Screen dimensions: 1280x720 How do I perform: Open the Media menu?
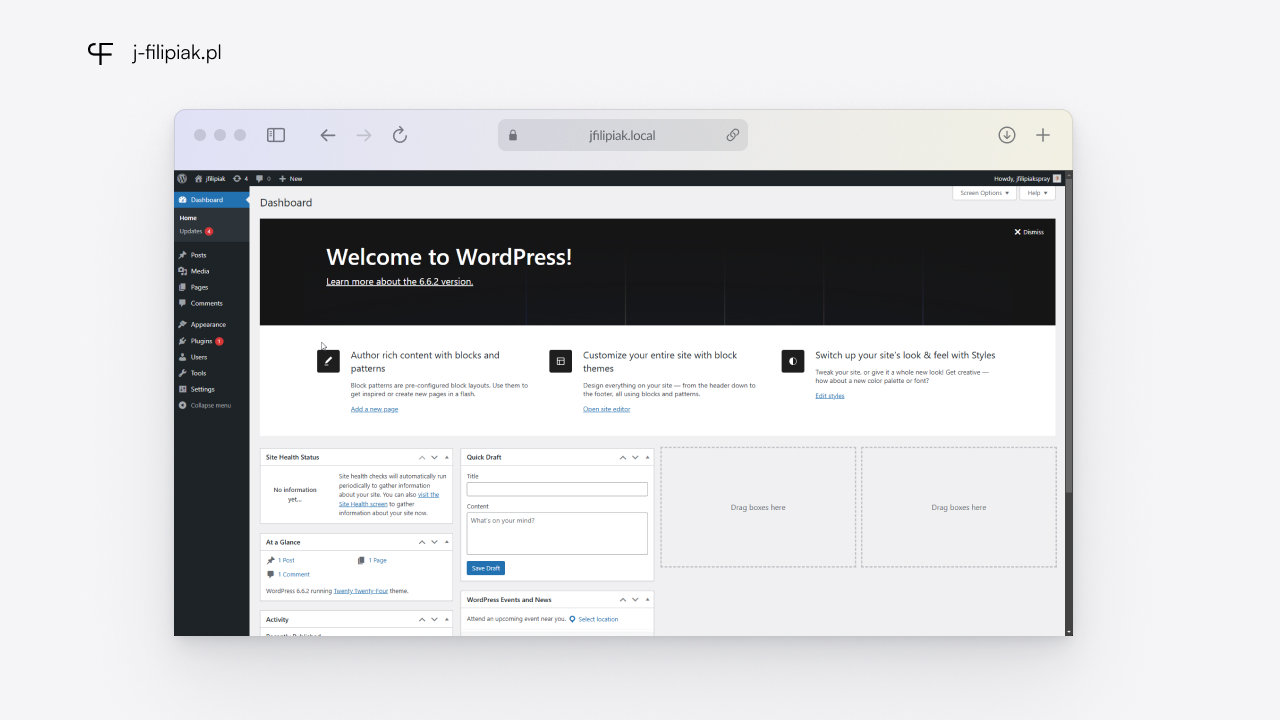(x=211, y=271)
